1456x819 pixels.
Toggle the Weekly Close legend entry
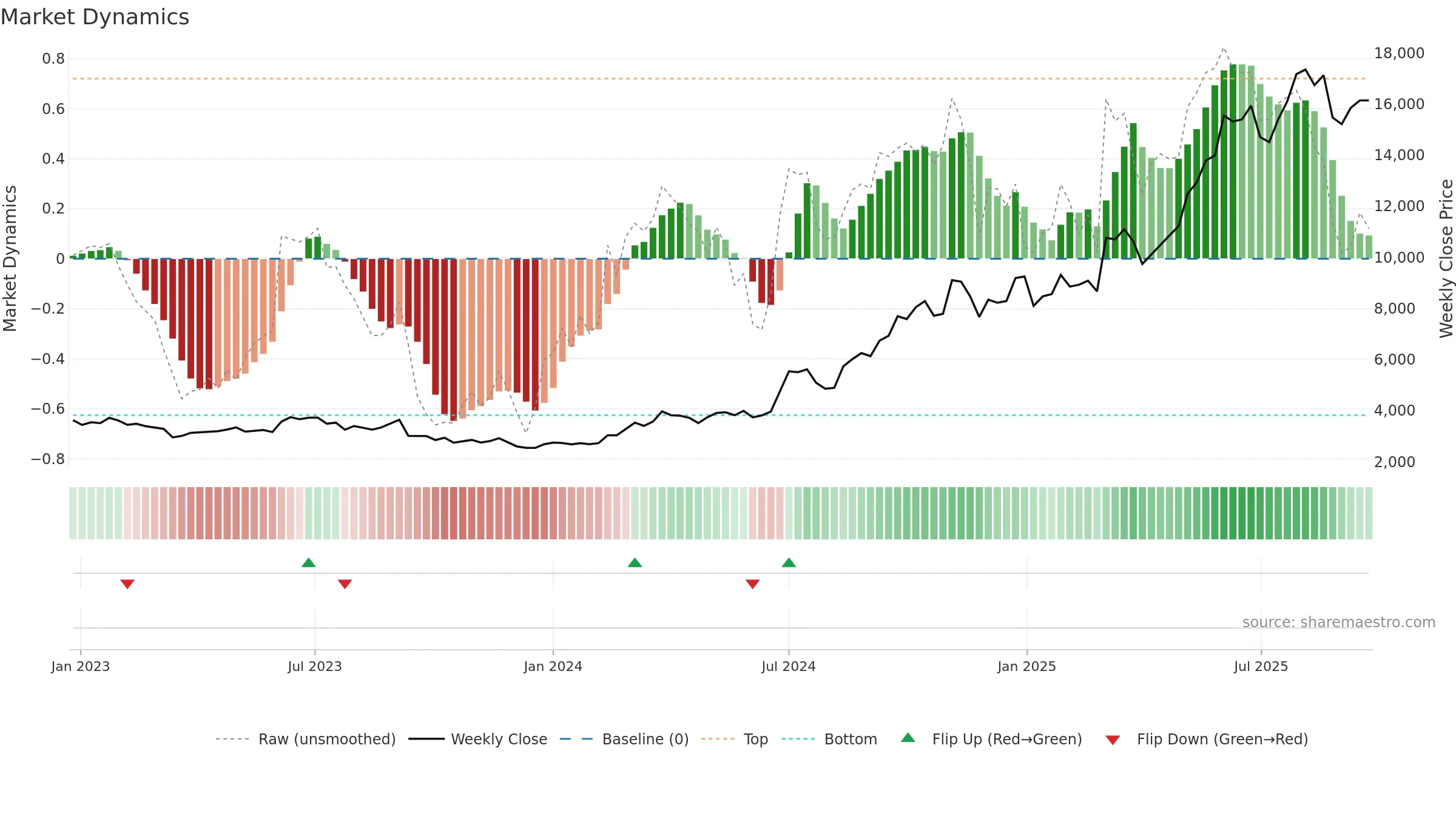click(478, 739)
